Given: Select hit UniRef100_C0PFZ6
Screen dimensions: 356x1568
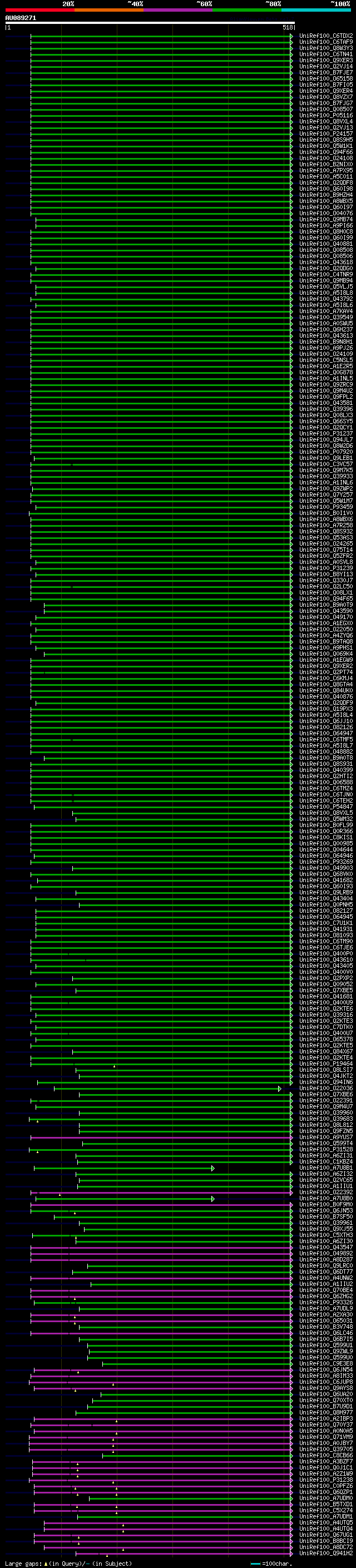Looking at the screenshot, I should point(326,1486).
